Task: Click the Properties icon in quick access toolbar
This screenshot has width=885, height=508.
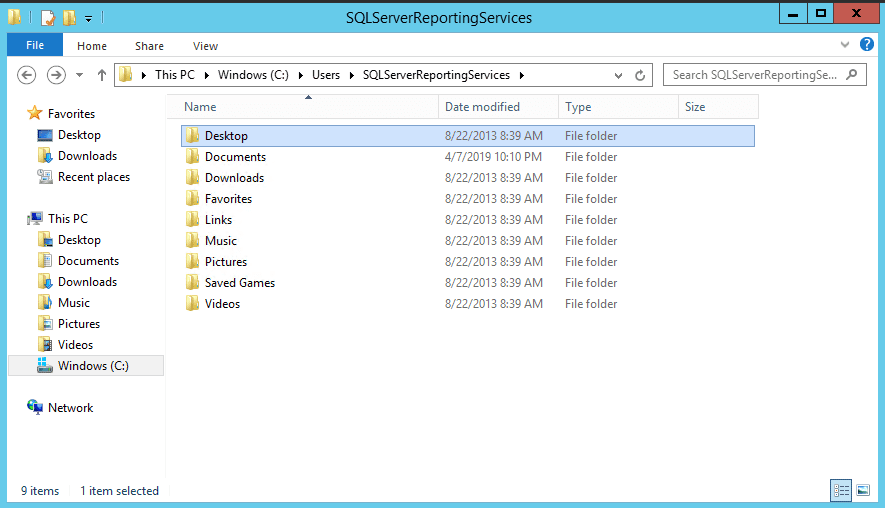Action: coord(48,17)
